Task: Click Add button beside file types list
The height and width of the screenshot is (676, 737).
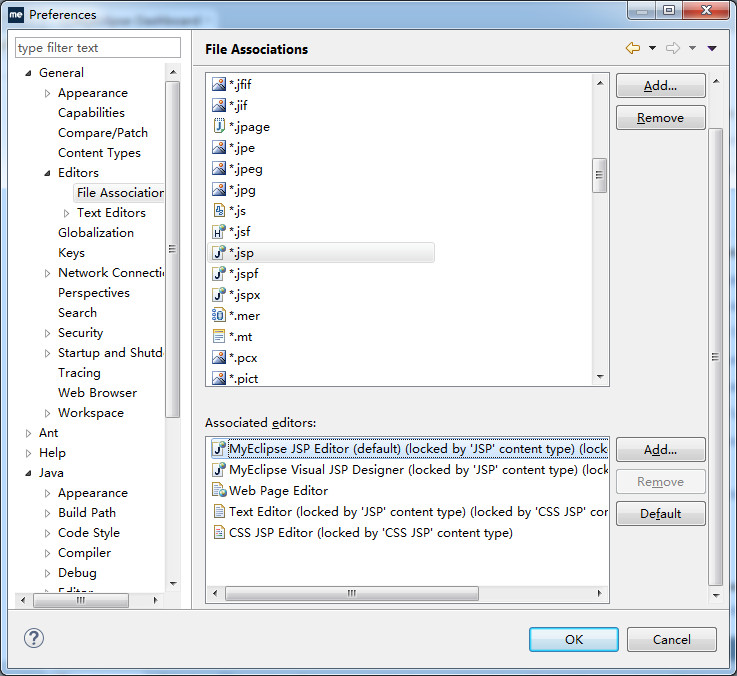Action: [x=660, y=86]
